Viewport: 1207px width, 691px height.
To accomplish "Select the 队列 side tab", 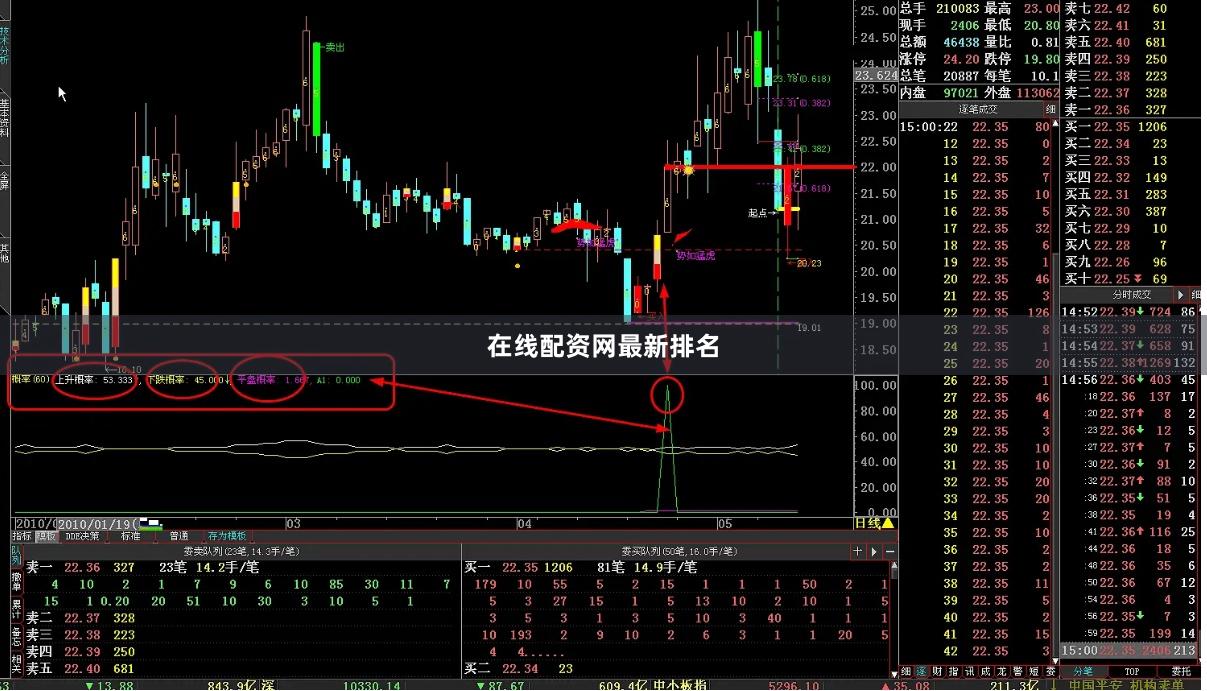I will 16,556.
